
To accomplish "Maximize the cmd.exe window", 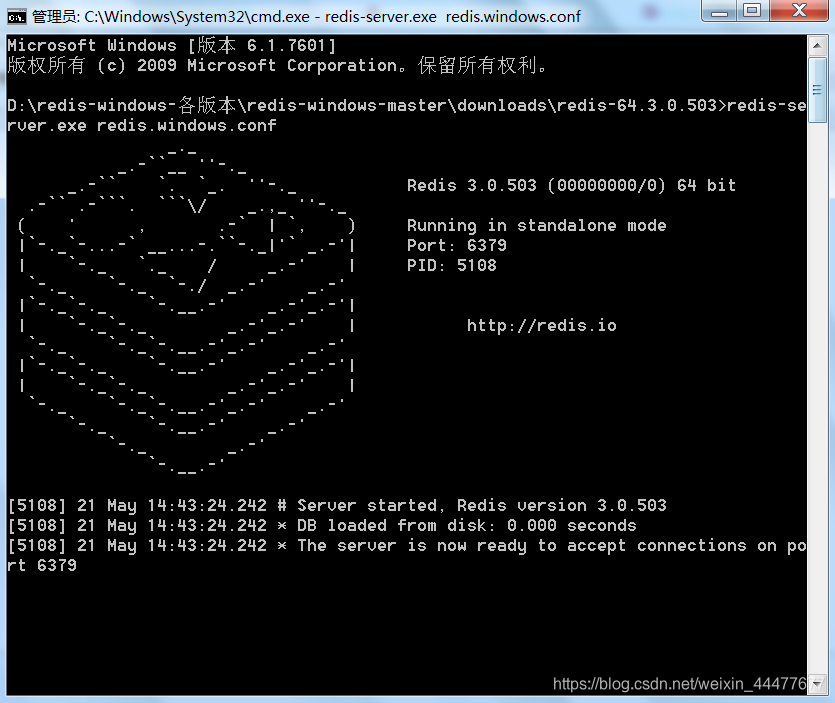I will (x=752, y=11).
